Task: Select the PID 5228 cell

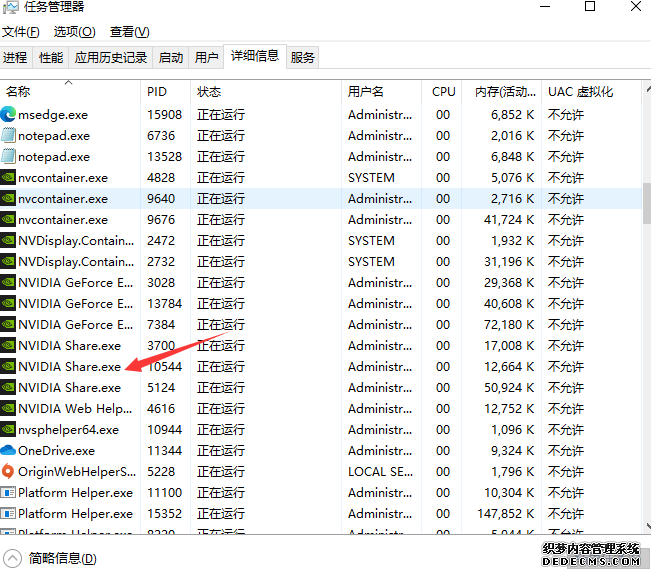Action: [x=161, y=471]
